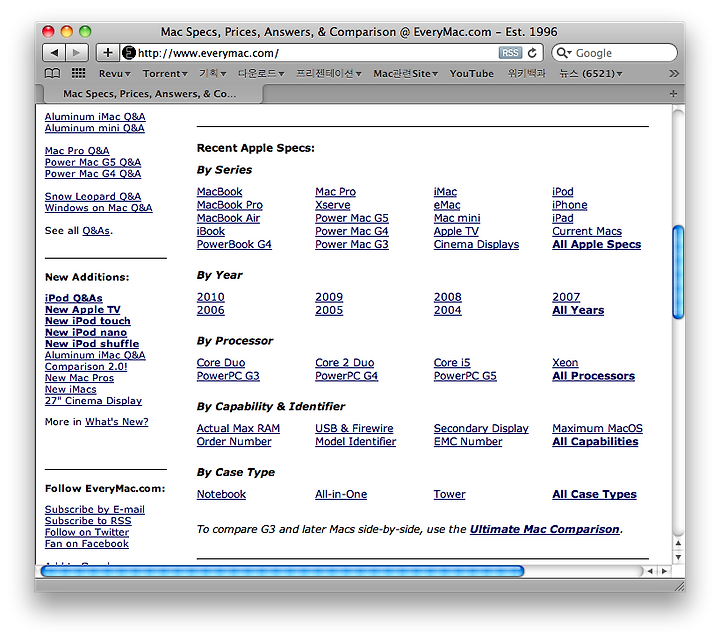
Task: Click the vertical scrollbar up arrow
Action: [678, 544]
